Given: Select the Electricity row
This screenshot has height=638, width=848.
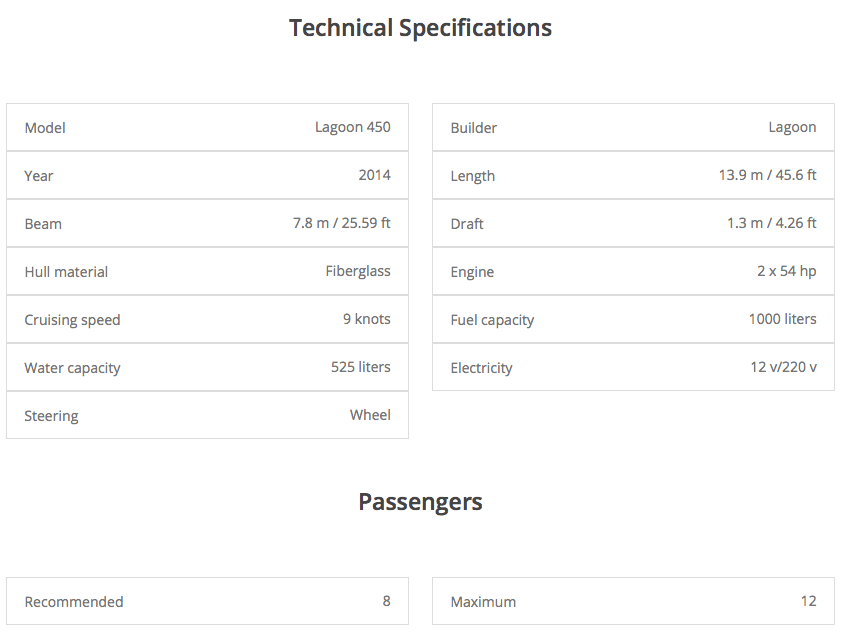Looking at the screenshot, I should coord(633,368).
